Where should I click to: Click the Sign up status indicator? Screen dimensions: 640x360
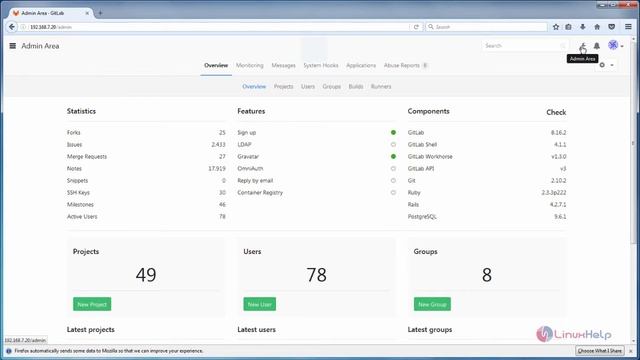[393, 132]
